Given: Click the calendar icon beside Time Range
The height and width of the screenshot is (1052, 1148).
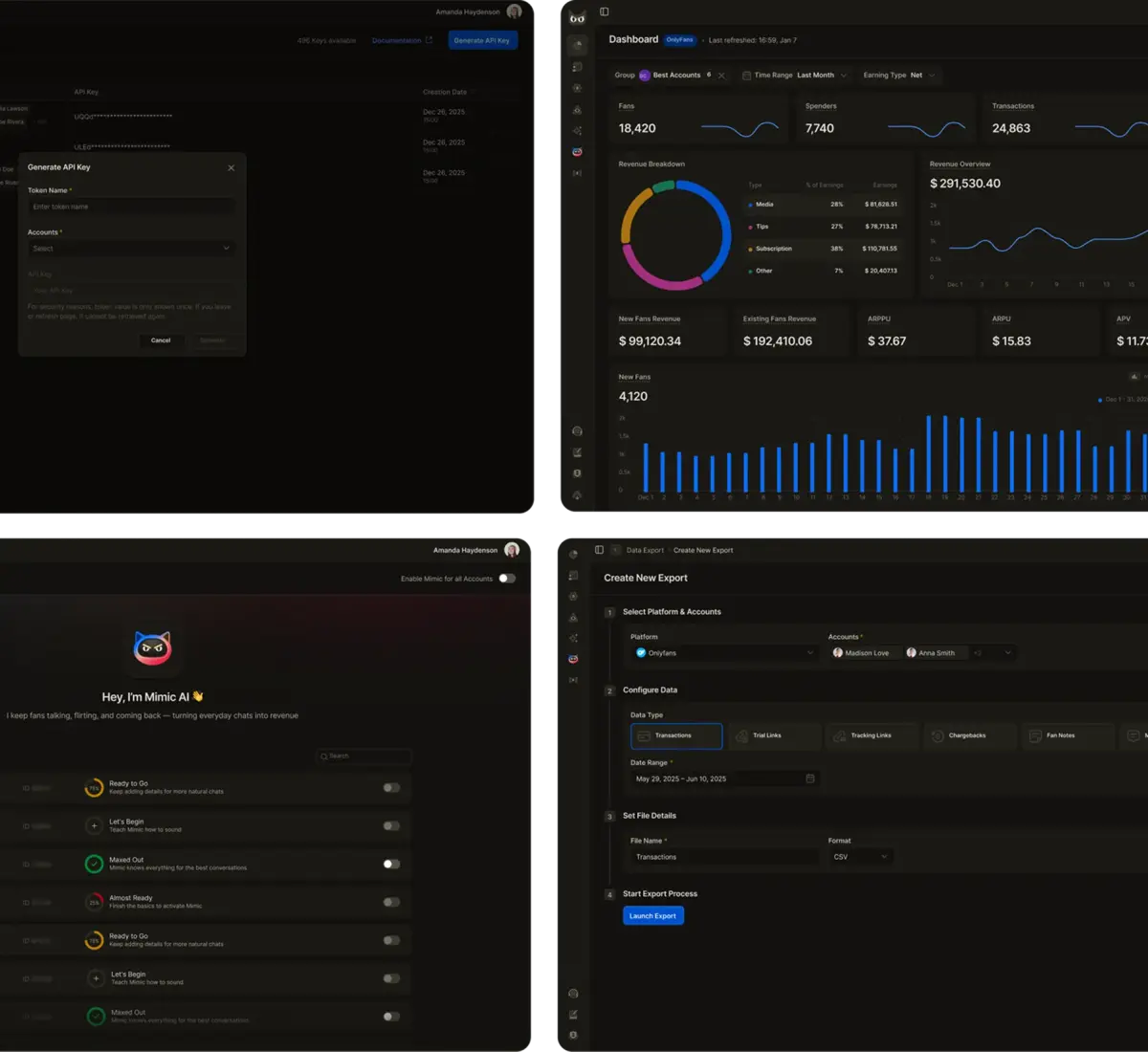Looking at the screenshot, I should [746, 76].
